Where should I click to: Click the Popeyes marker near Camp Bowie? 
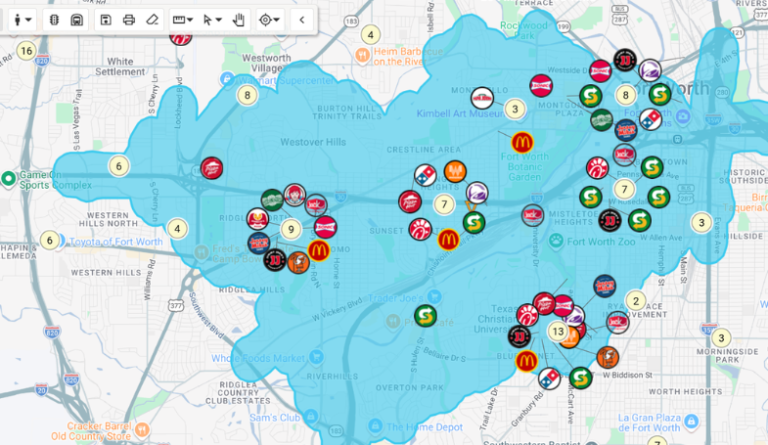click(x=298, y=262)
